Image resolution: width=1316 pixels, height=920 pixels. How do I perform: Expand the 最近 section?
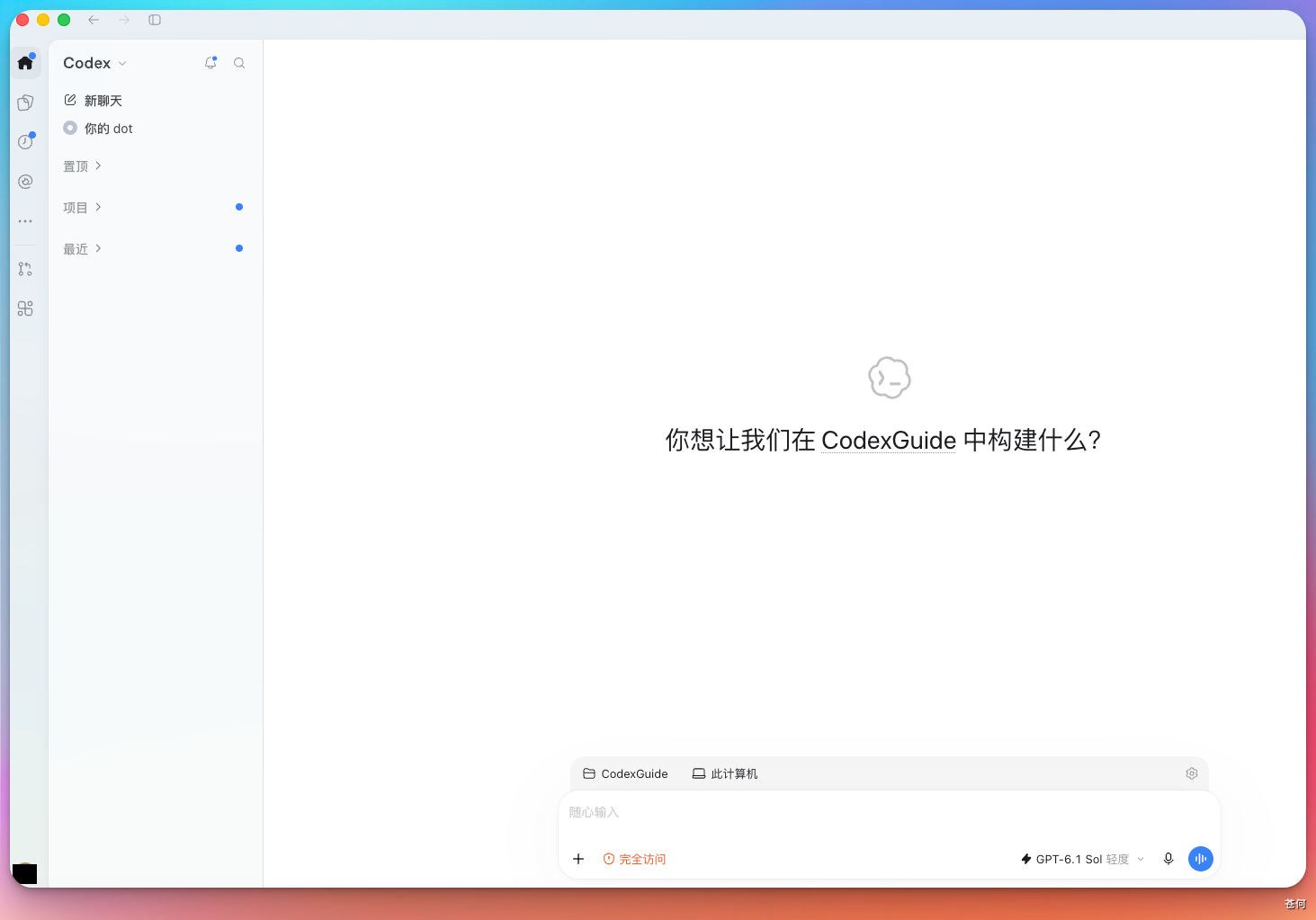[83, 249]
